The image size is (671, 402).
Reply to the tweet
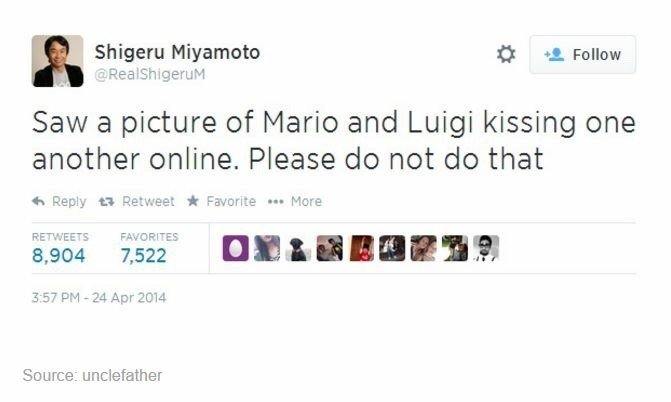59,201
